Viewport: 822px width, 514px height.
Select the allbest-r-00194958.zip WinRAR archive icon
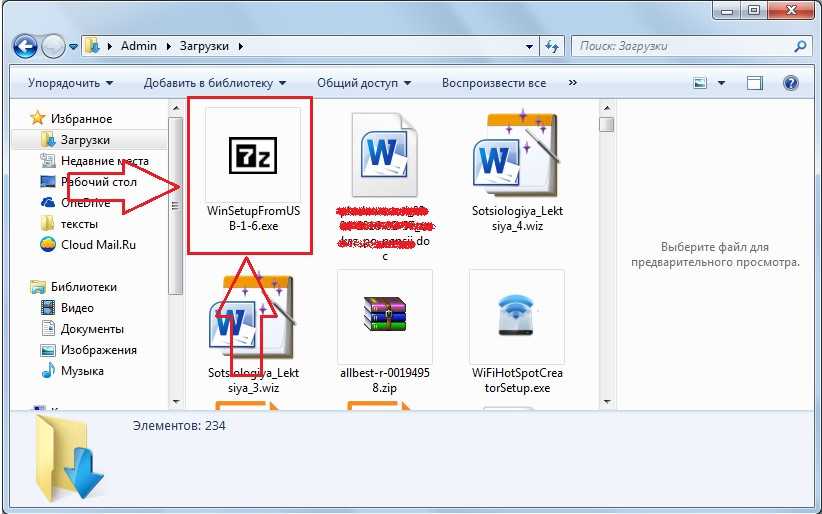pyautogui.click(x=385, y=314)
